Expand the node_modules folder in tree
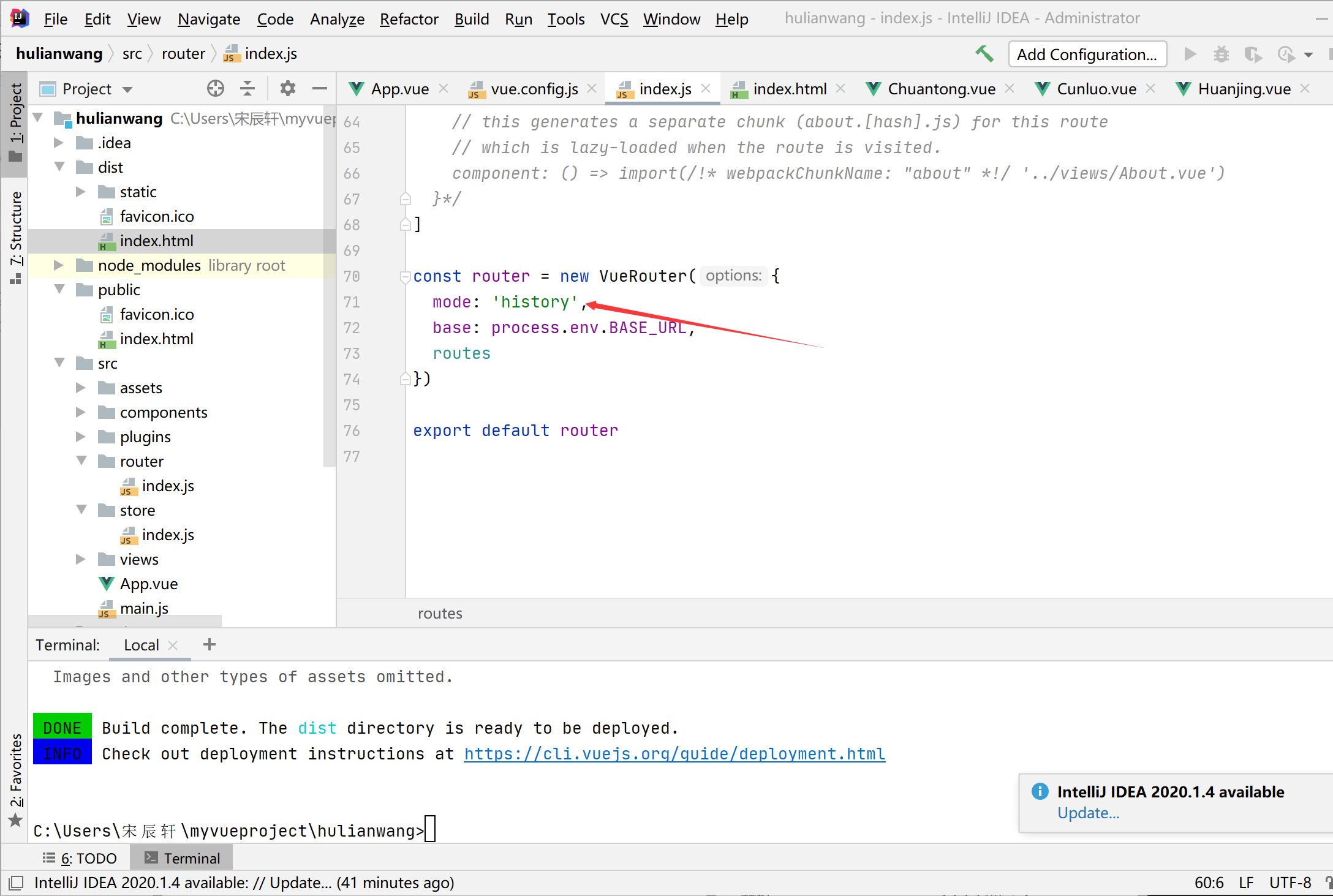Image resolution: width=1333 pixels, height=896 pixels. tap(59, 265)
